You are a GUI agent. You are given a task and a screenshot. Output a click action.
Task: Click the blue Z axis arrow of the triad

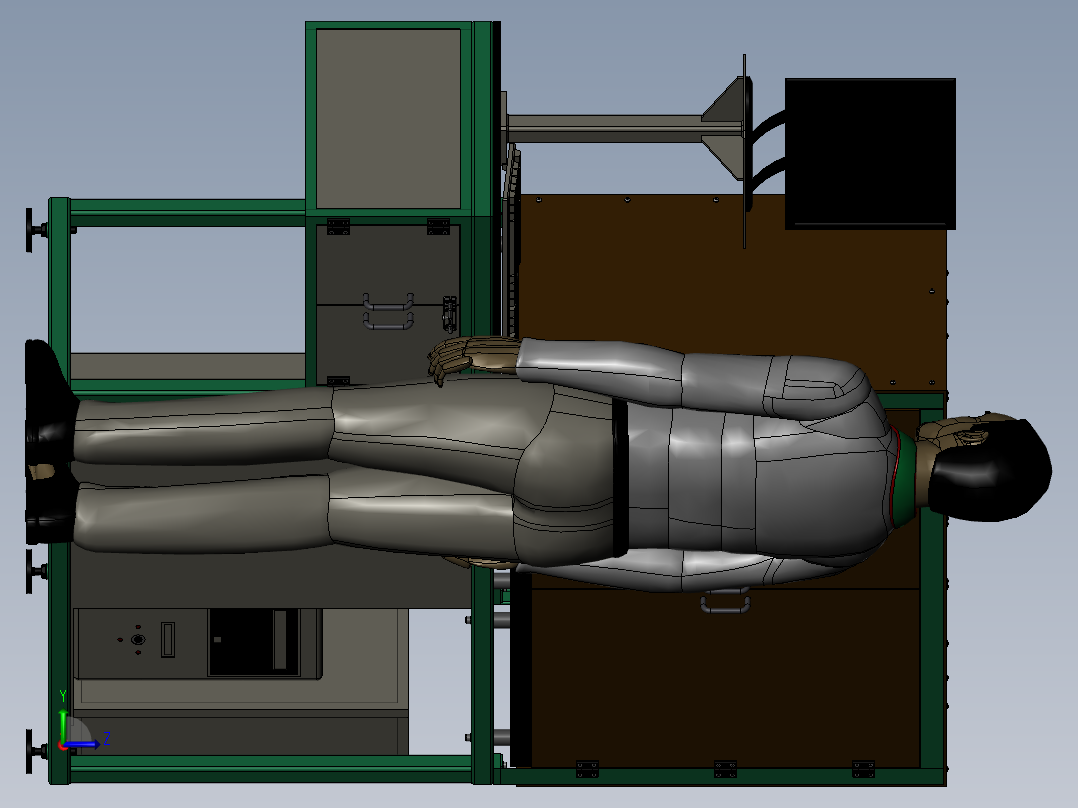click(x=82, y=744)
